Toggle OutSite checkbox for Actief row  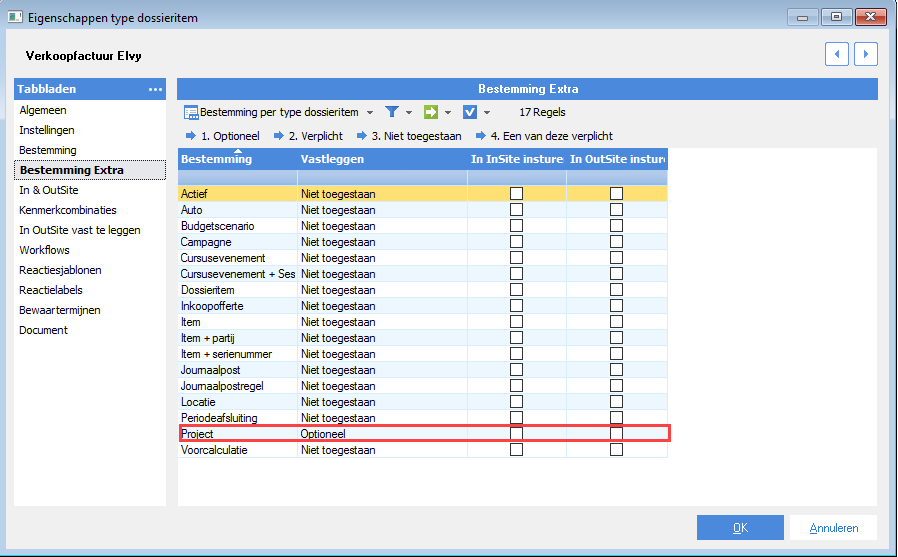click(616, 193)
